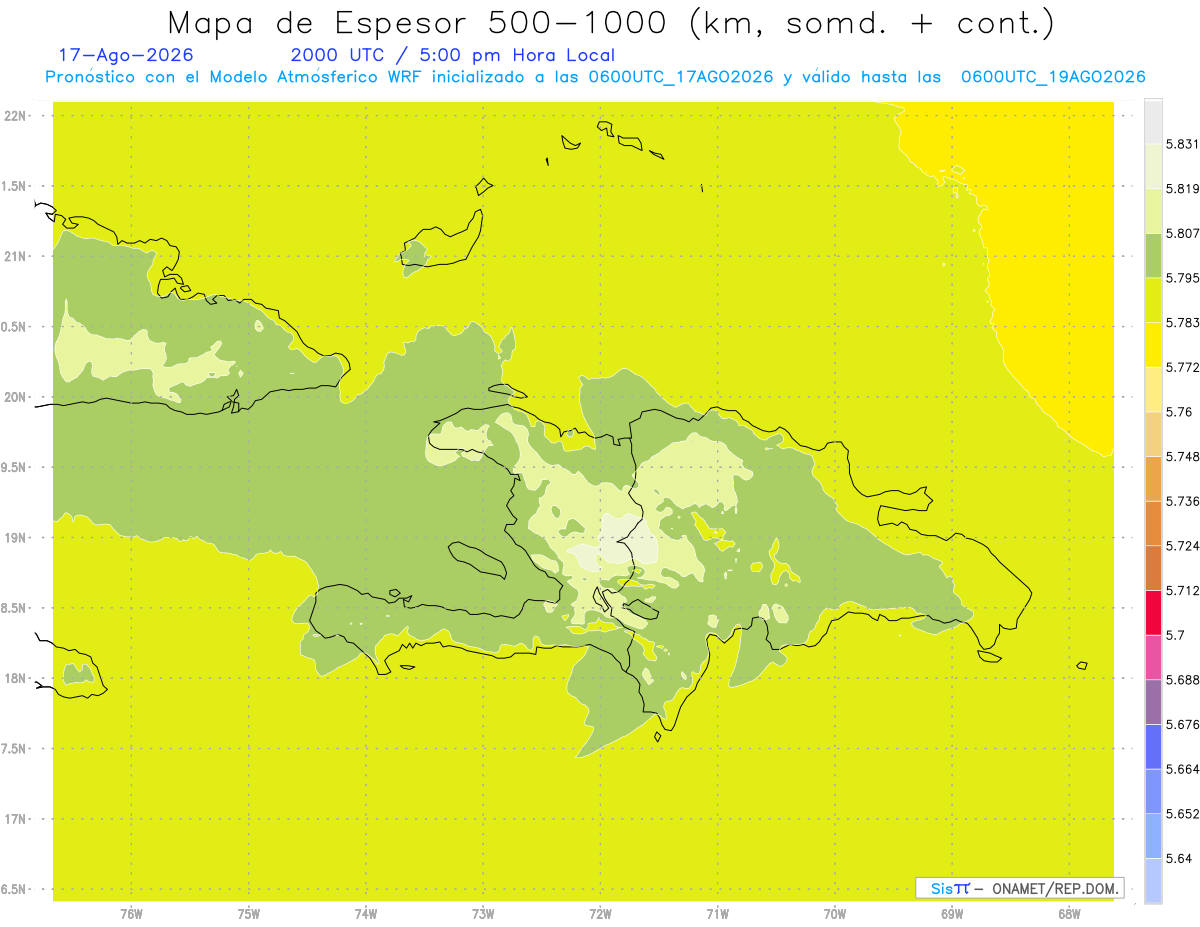Click the 5.807 legend value

(x=1182, y=233)
